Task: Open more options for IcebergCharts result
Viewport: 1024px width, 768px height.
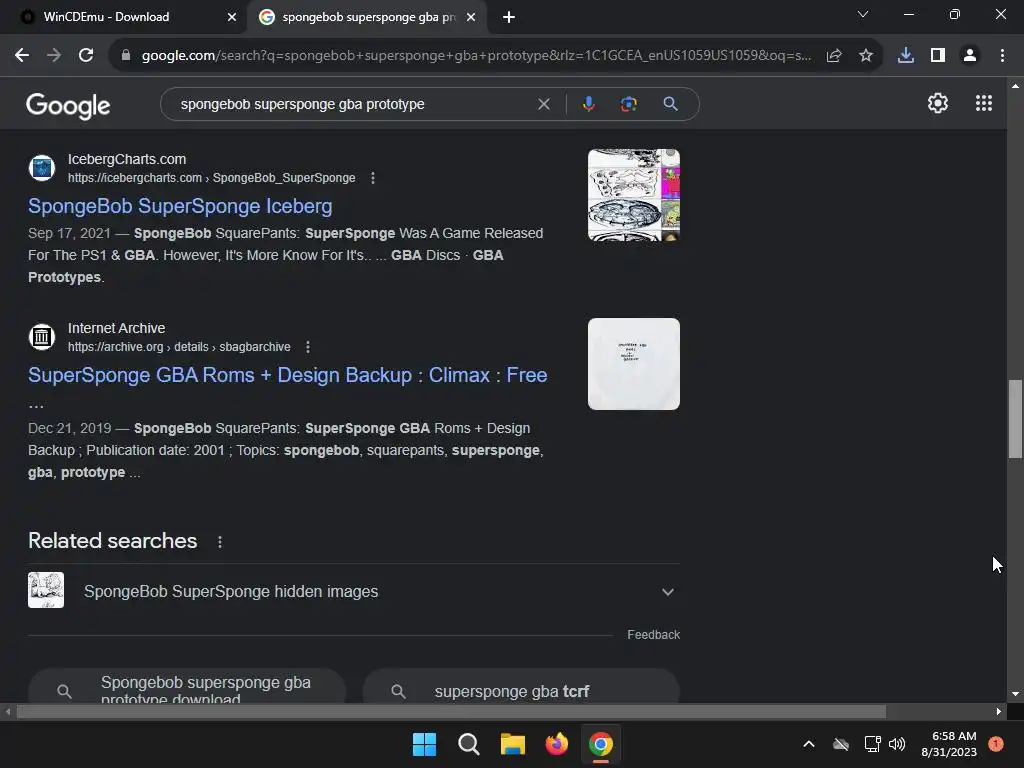Action: [373, 178]
